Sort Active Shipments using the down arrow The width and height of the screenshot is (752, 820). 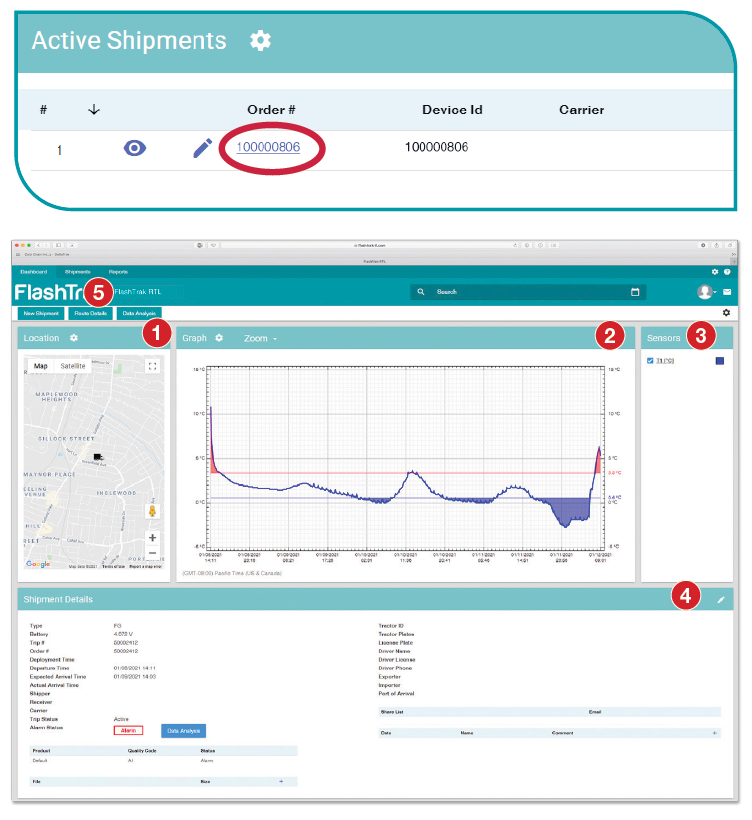coord(94,109)
